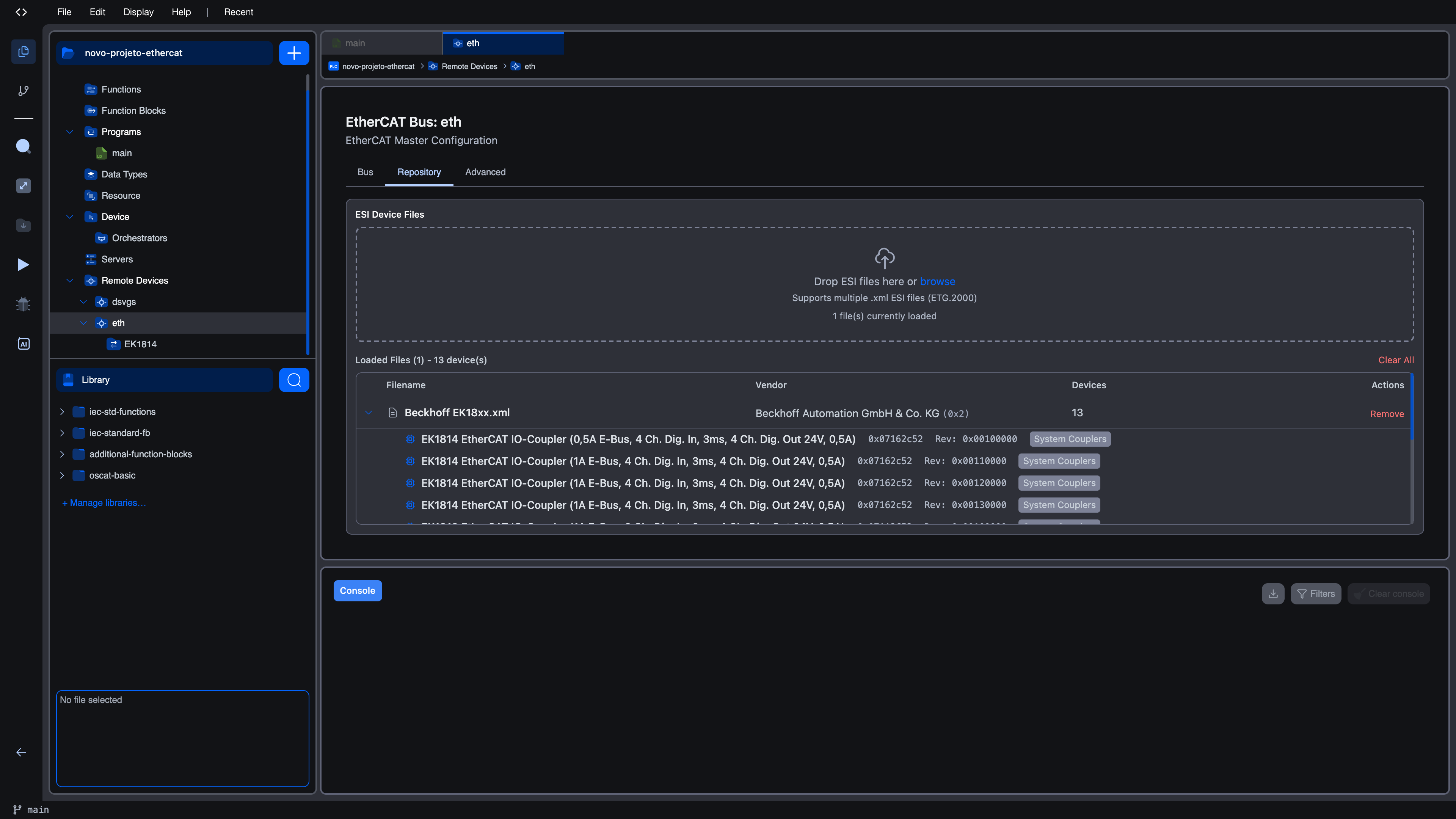This screenshot has height=819, width=1456.
Task: Open console Filters
Action: [1316, 593]
